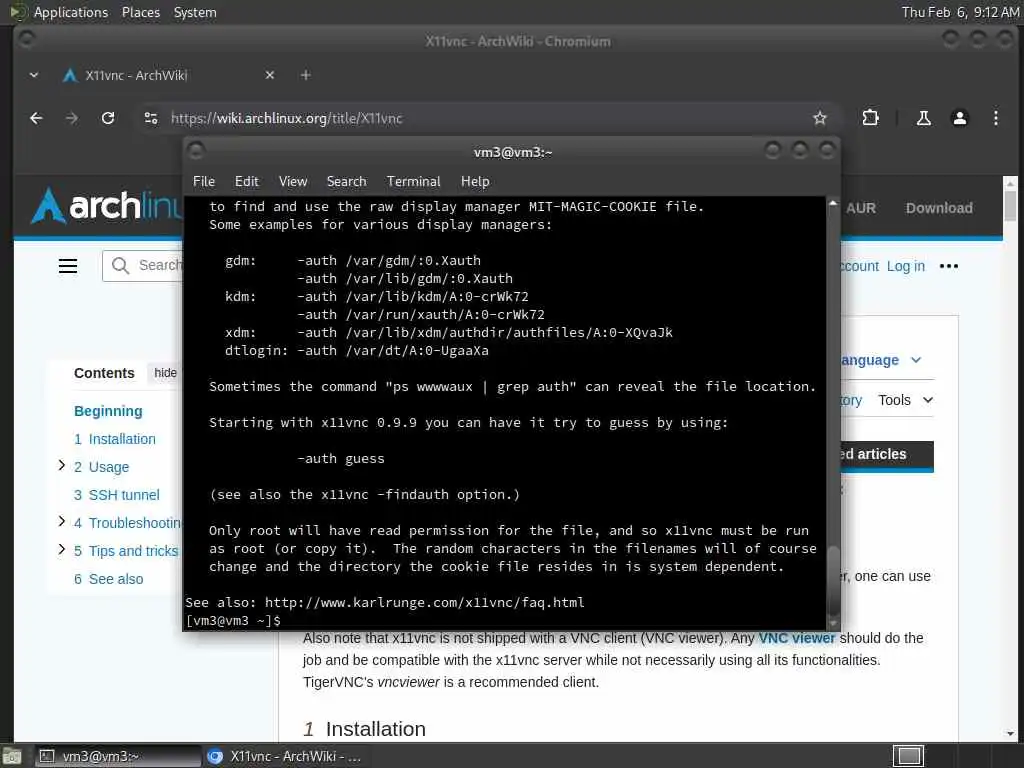Go back in Chromium browser

[x=37, y=118]
